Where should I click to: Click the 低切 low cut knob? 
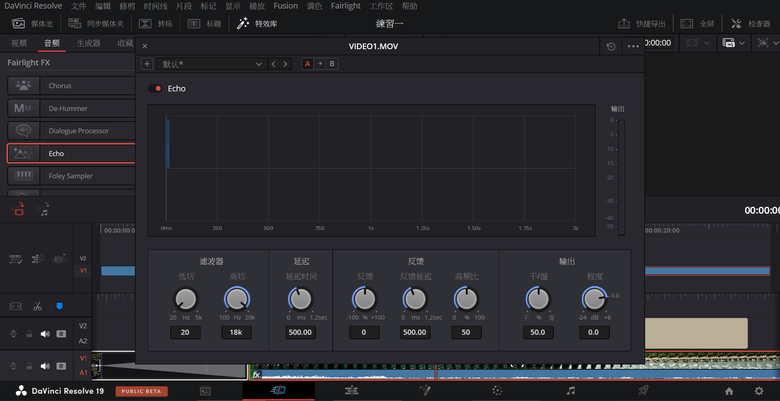click(185, 300)
